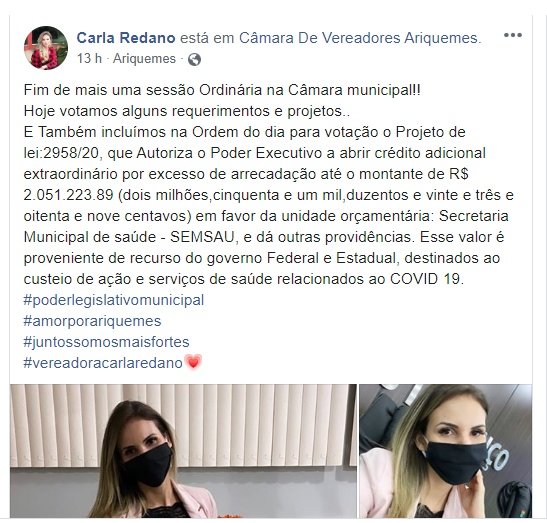Click the word SEMSAU in the post

(x=202, y=237)
